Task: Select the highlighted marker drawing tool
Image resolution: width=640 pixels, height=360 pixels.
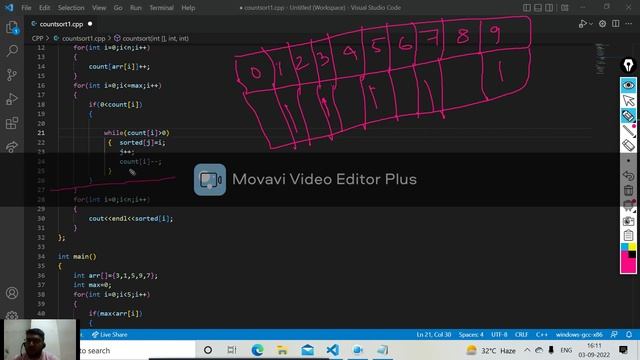Action: pos(628,116)
